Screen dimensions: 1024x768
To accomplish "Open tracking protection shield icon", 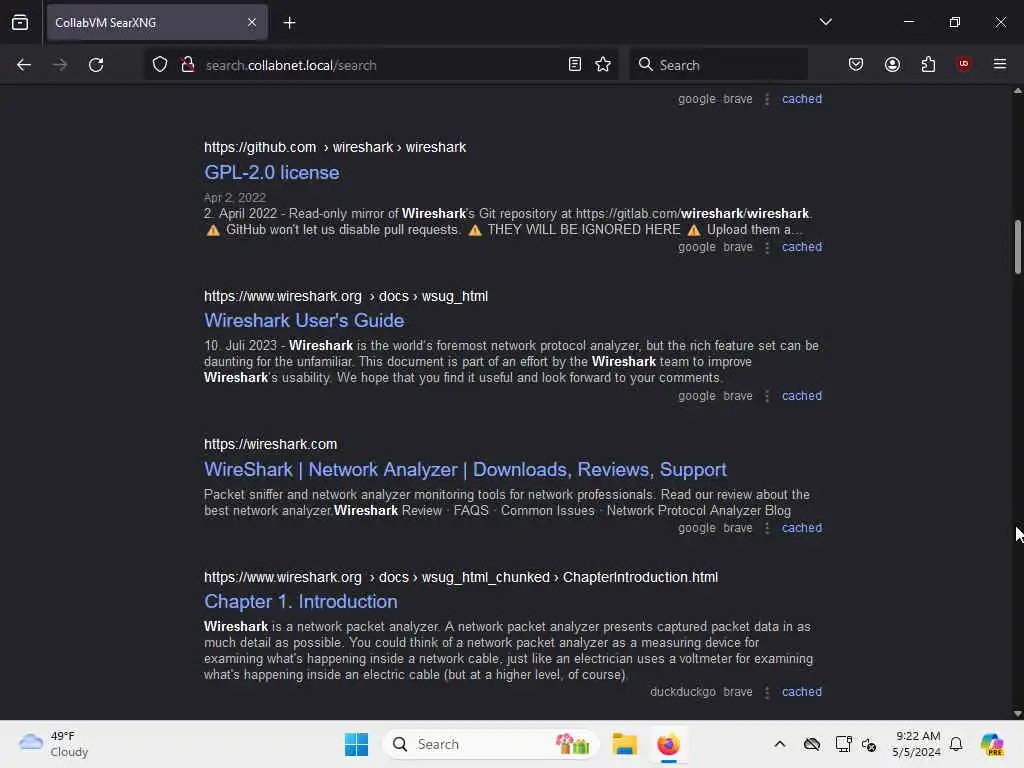I will [x=160, y=65].
